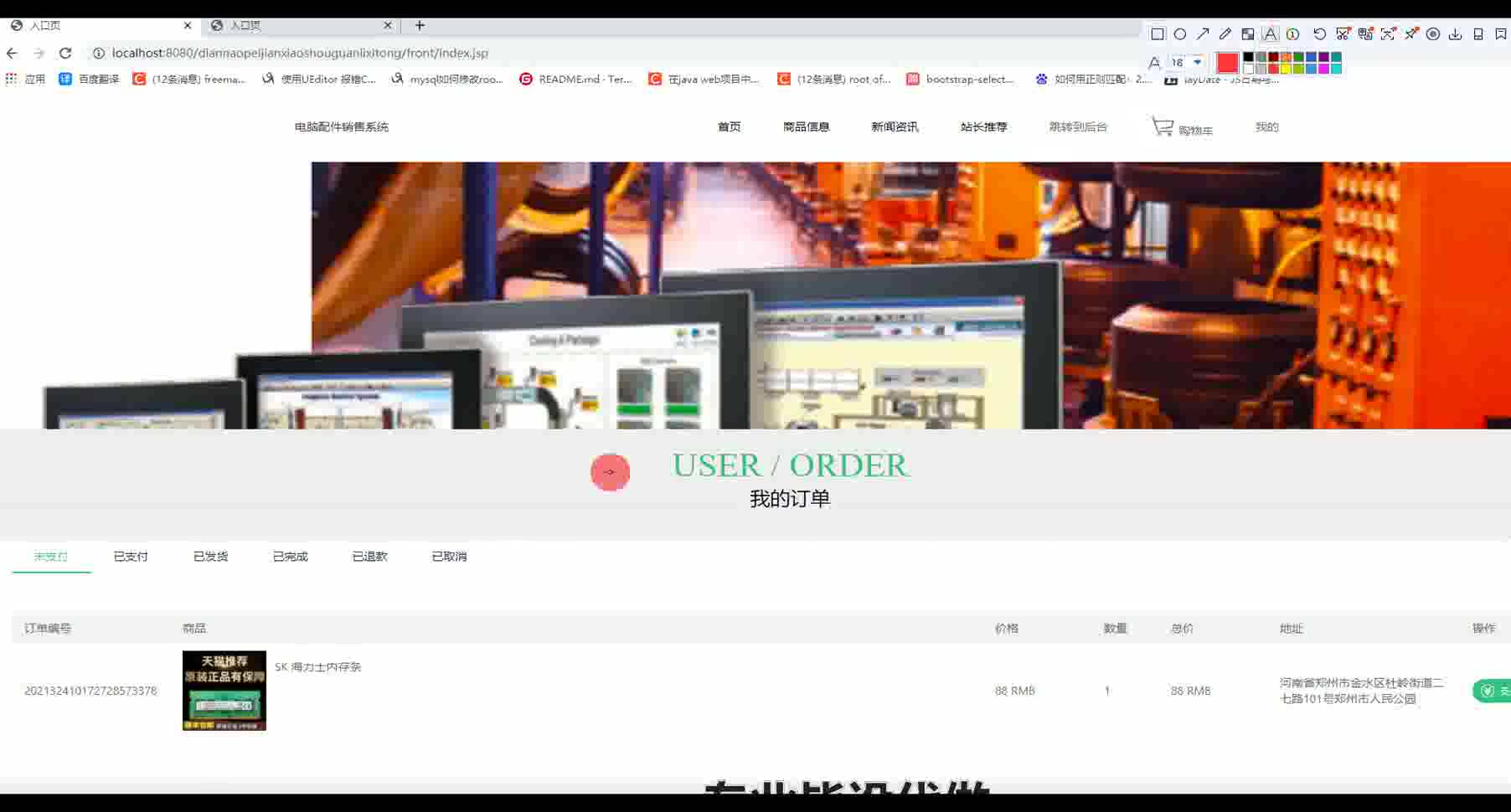The width and height of the screenshot is (1511, 812).
Task: Open 新闻资讯 in the navigation
Action: (895, 127)
